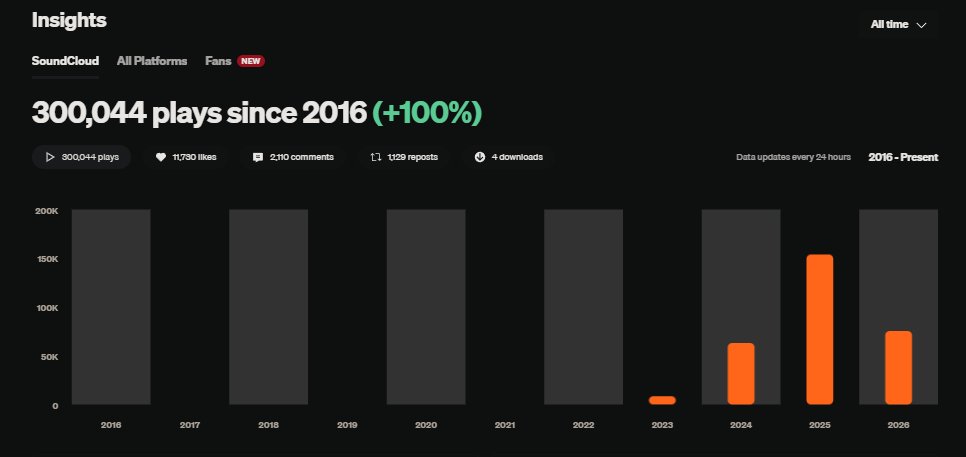Click the heart icon beside likes

tap(161, 157)
